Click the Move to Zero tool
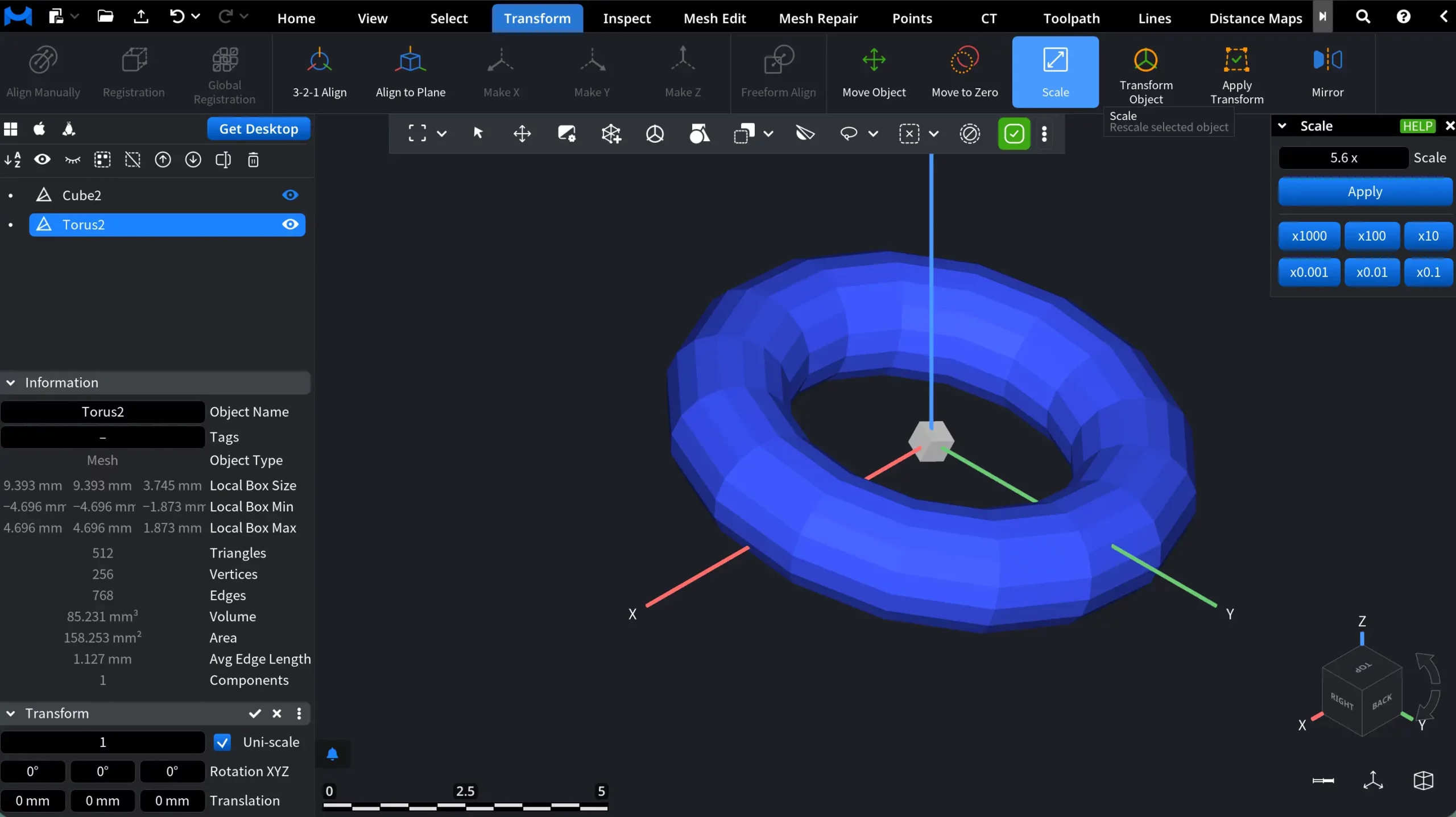1456x817 pixels. coord(964,72)
